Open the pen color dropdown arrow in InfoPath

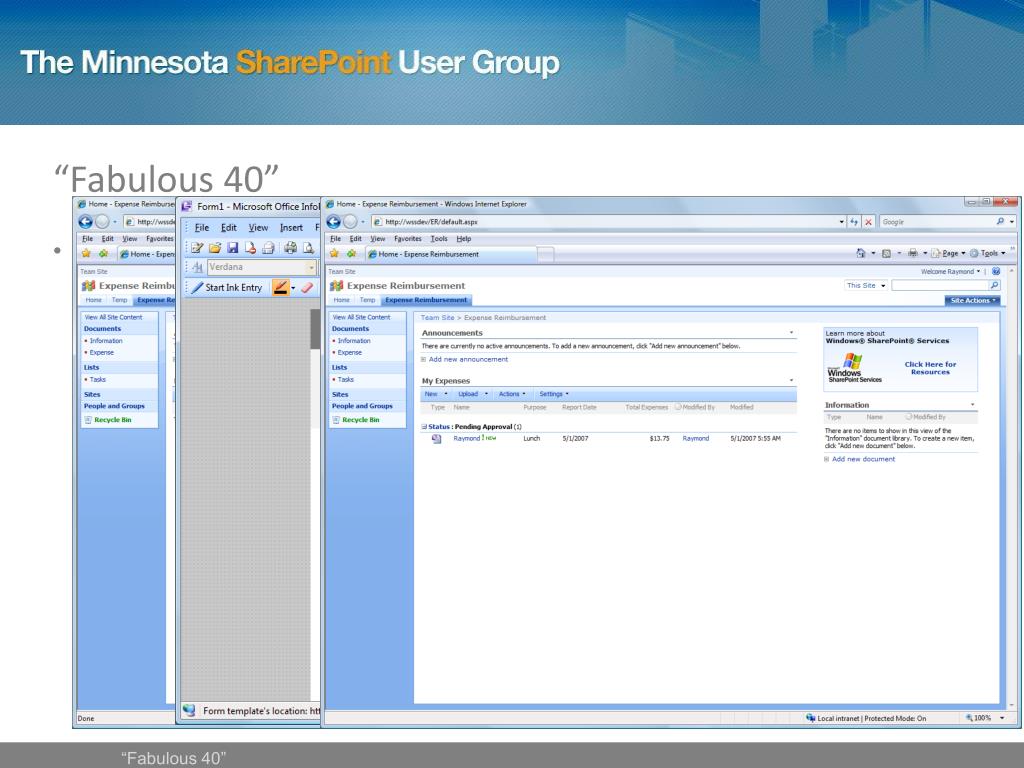pyautogui.click(x=293, y=288)
